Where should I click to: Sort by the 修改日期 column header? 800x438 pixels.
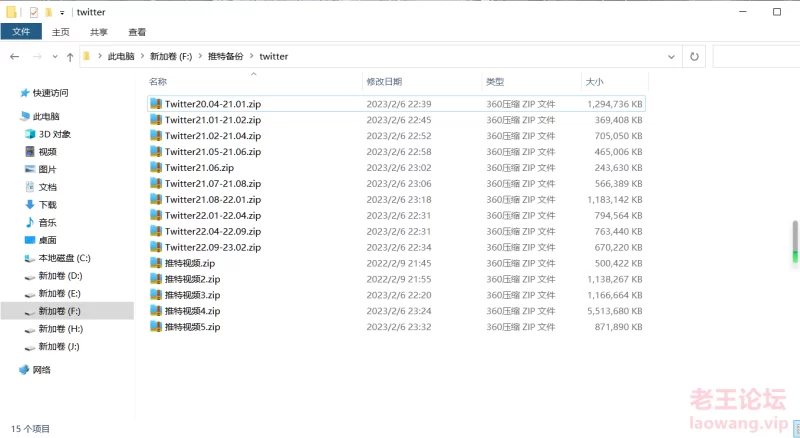click(x=384, y=82)
